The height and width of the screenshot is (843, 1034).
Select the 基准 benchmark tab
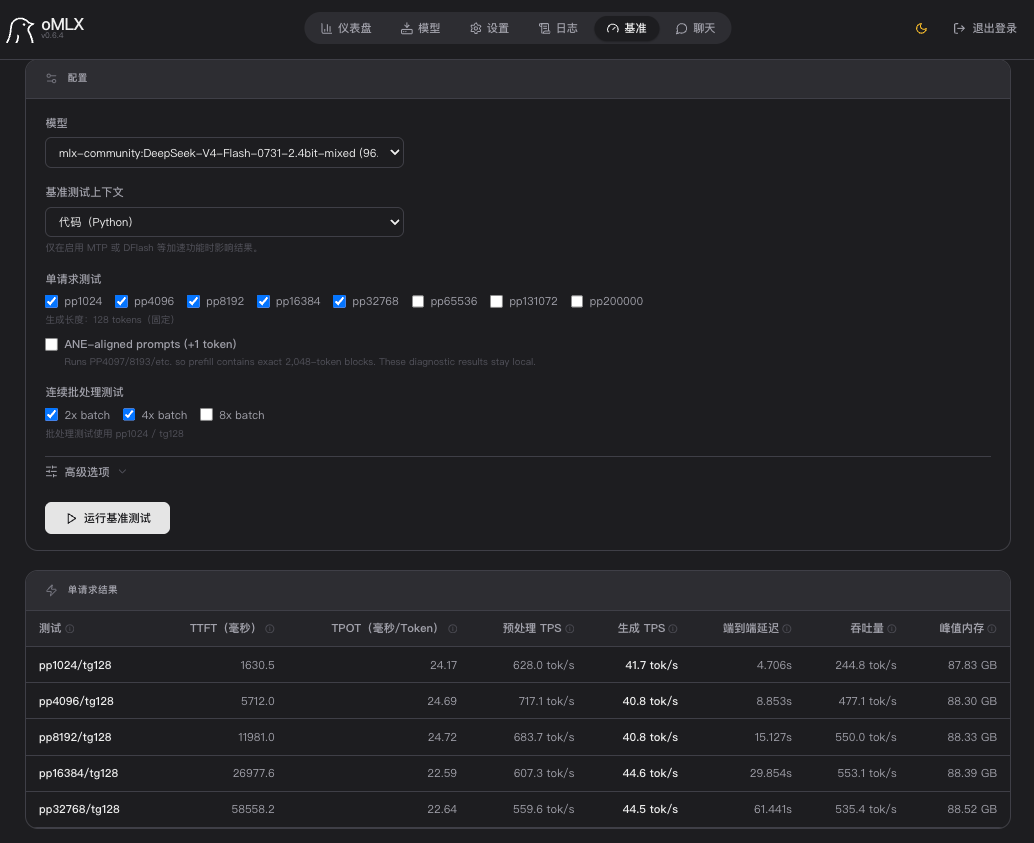pyautogui.click(x=626, y=28)
